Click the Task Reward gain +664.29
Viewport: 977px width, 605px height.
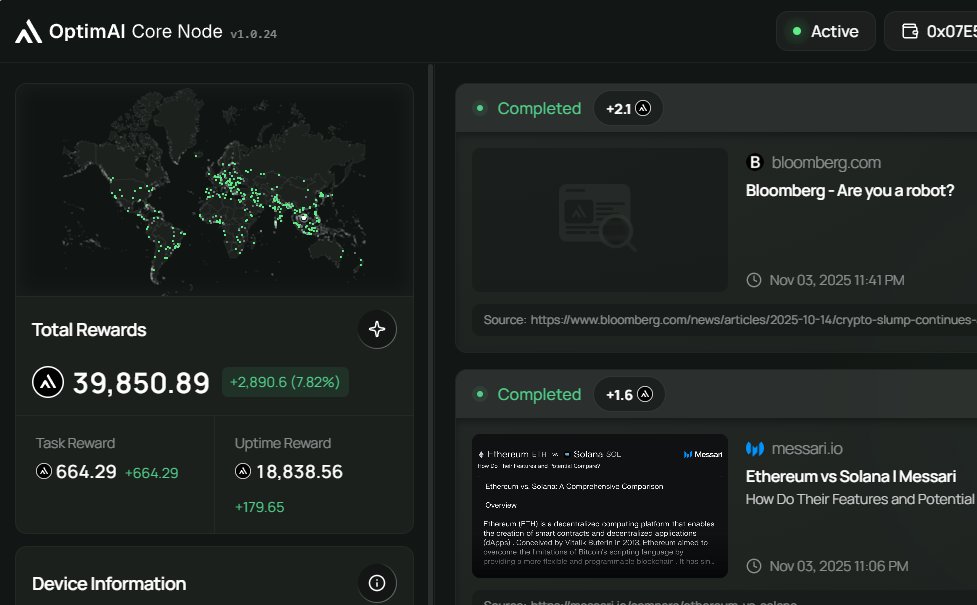[x=151, y=473]
